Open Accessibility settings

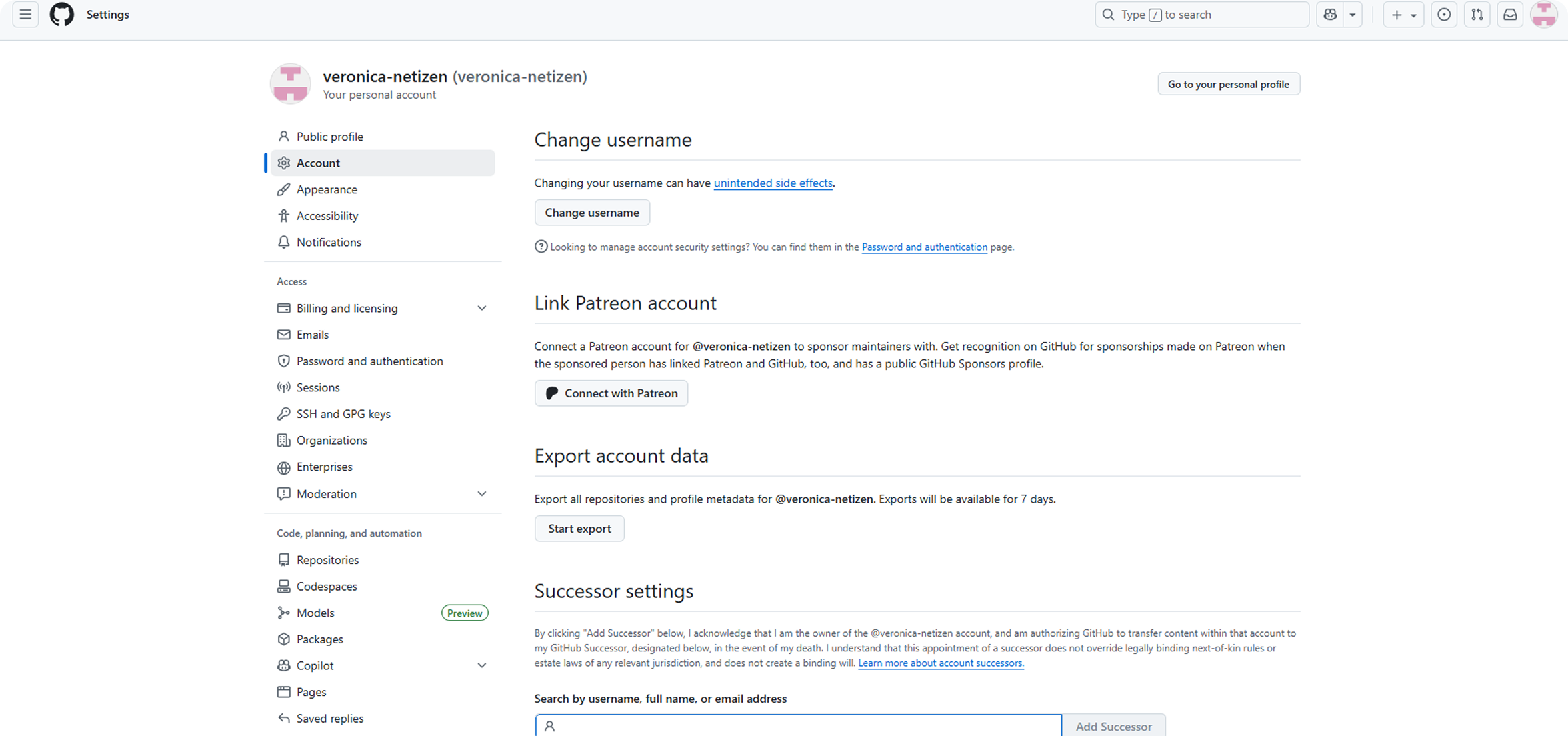pyautogui.click(x=383, y=216)
